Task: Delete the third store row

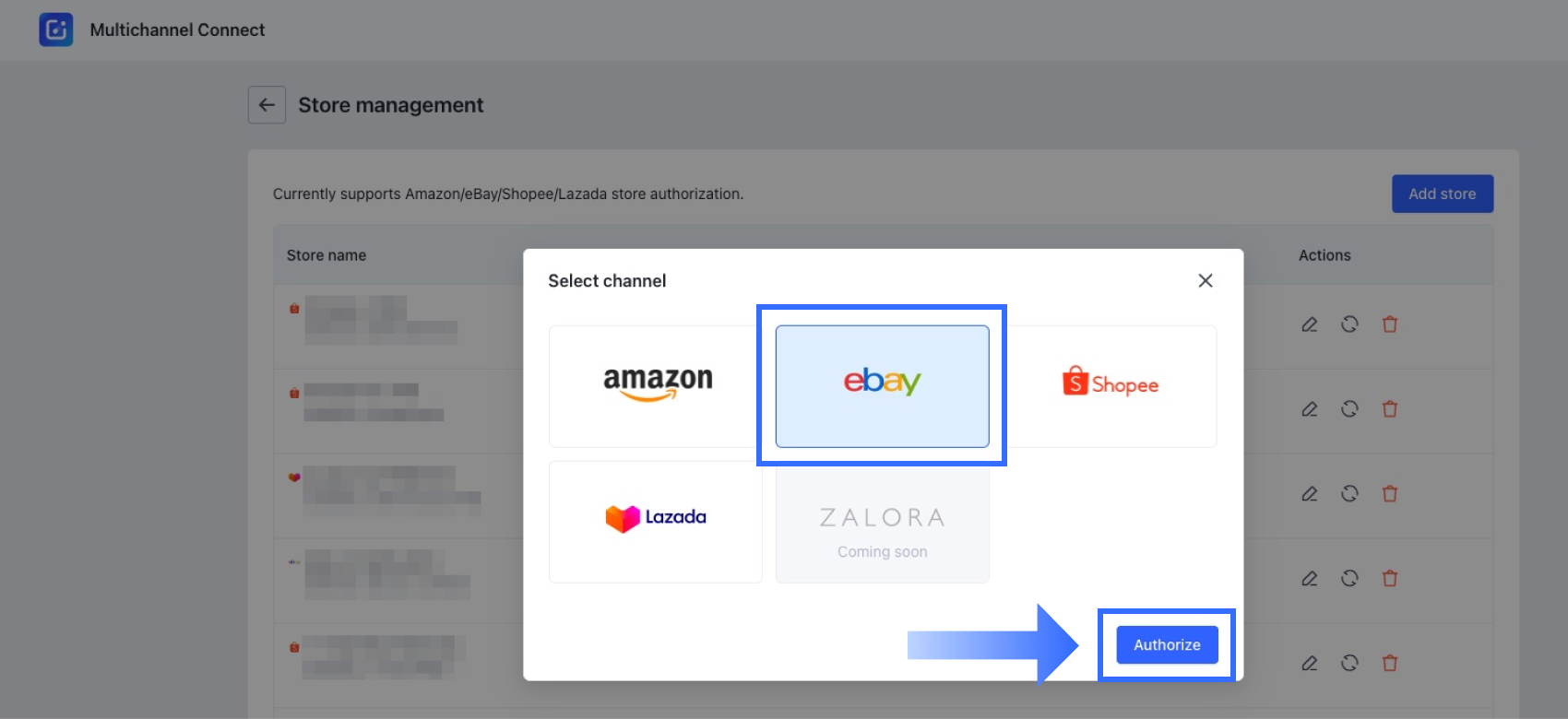Action: [1390, 494]
